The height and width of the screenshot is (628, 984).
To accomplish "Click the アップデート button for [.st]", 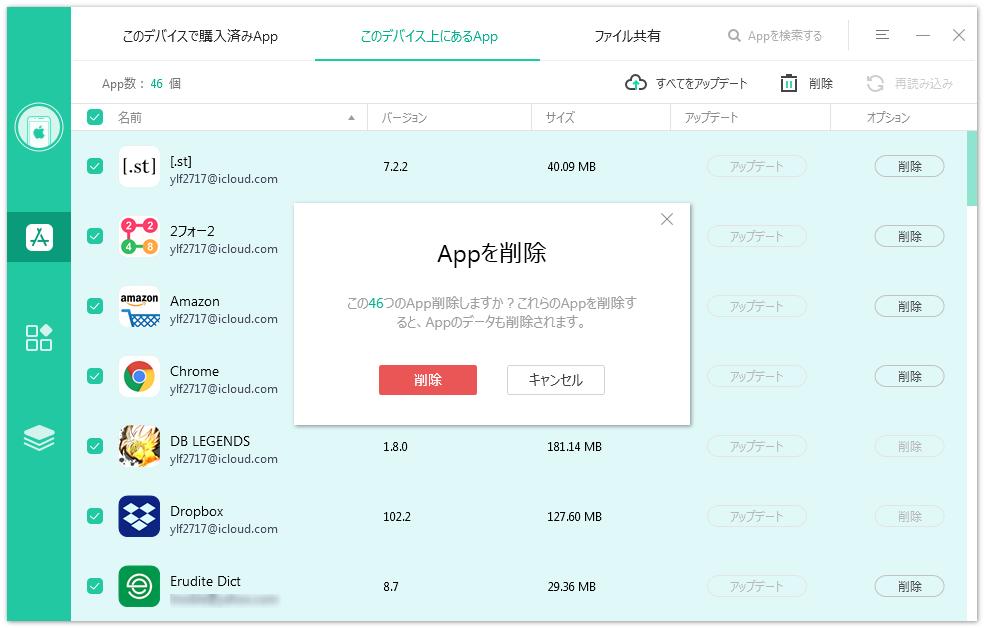I will [757, 166].
